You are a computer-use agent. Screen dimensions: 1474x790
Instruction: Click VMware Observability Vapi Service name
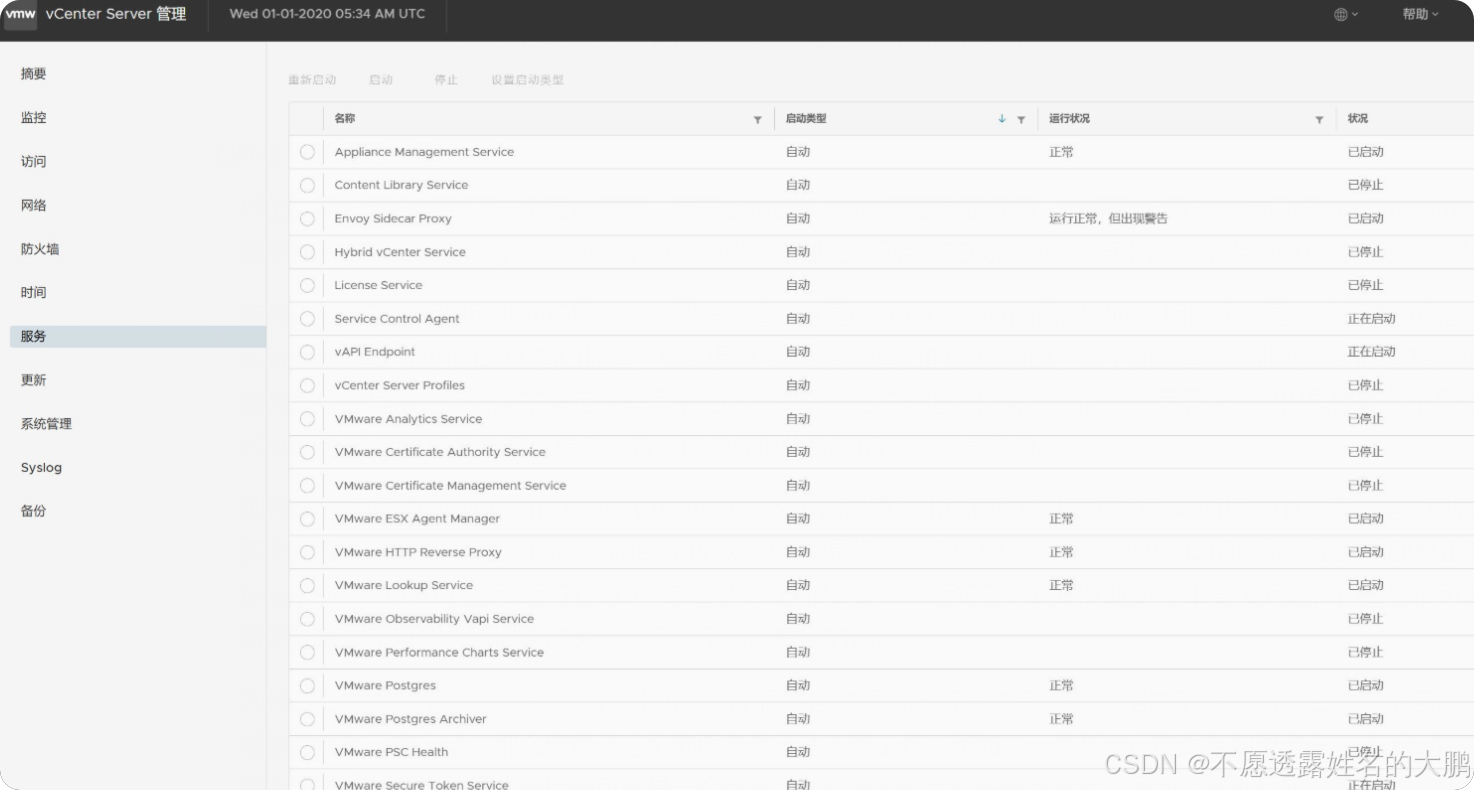pos(434,619)
